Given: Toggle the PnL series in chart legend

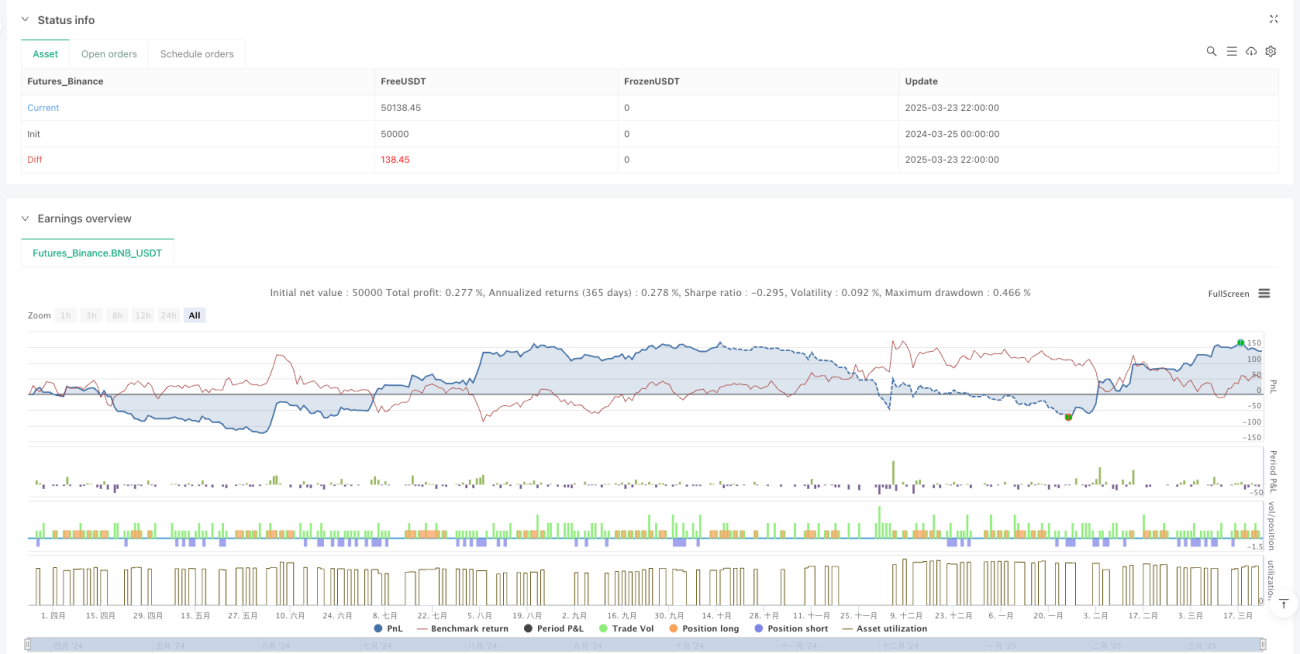Looking at the screenshot, I should (388, 628).
